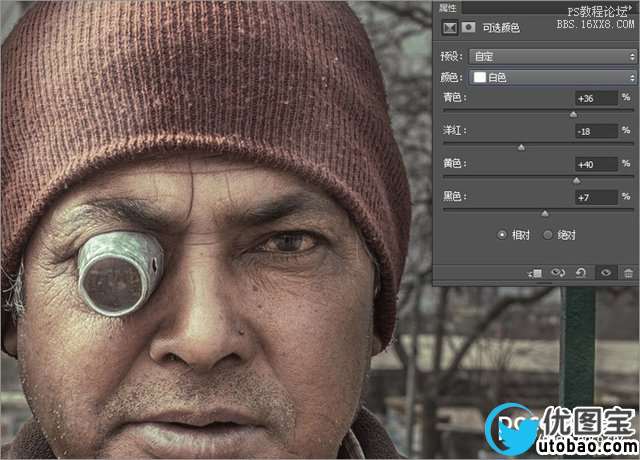This screenshot has height=460, width=640.
Task: Open the 预设 preset dropdown
Action: pos(552,56)
